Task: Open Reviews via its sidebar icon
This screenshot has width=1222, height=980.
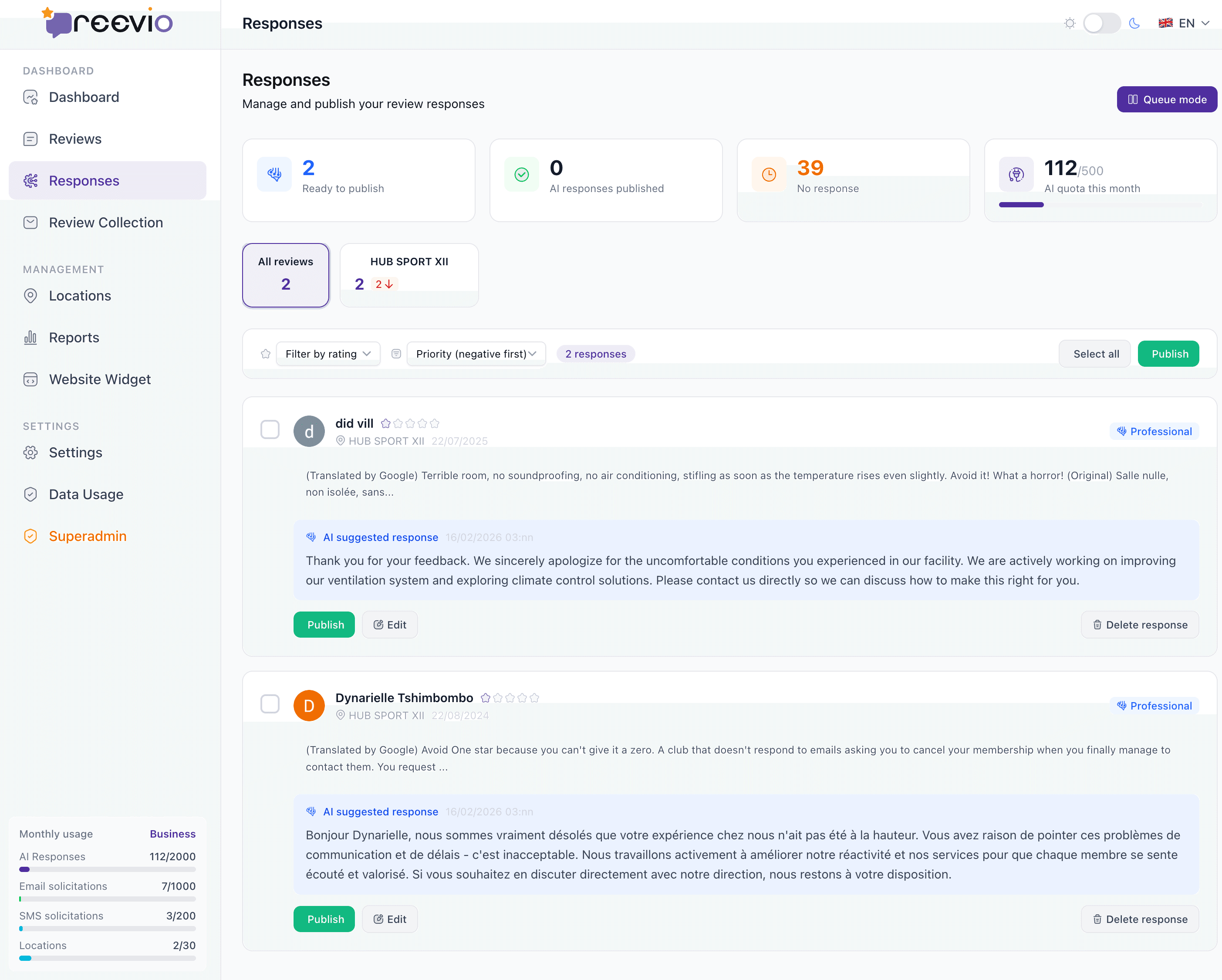Action: 30,139
